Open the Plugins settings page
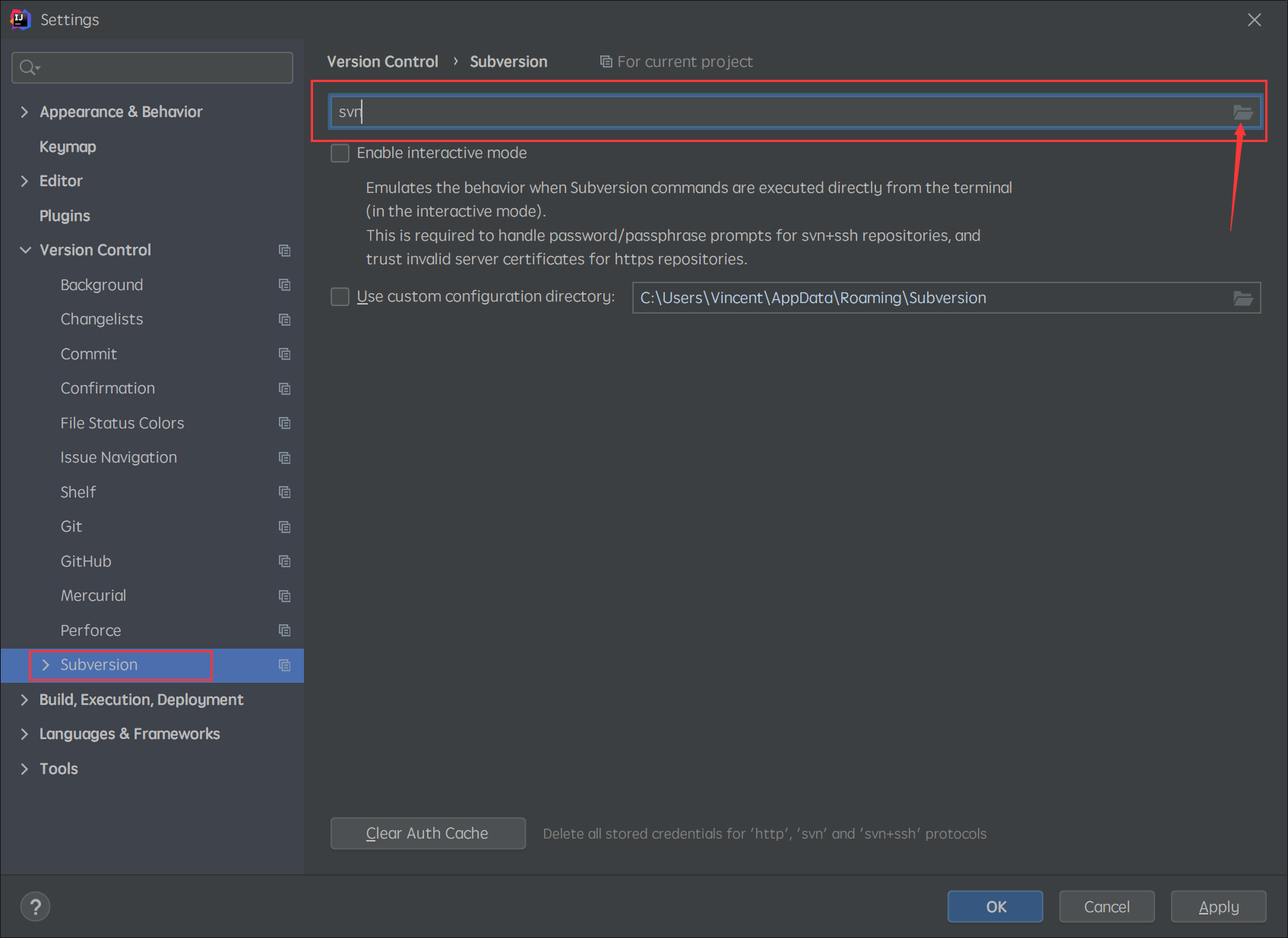The image size is (1288, 938). [x=65, y=216]
